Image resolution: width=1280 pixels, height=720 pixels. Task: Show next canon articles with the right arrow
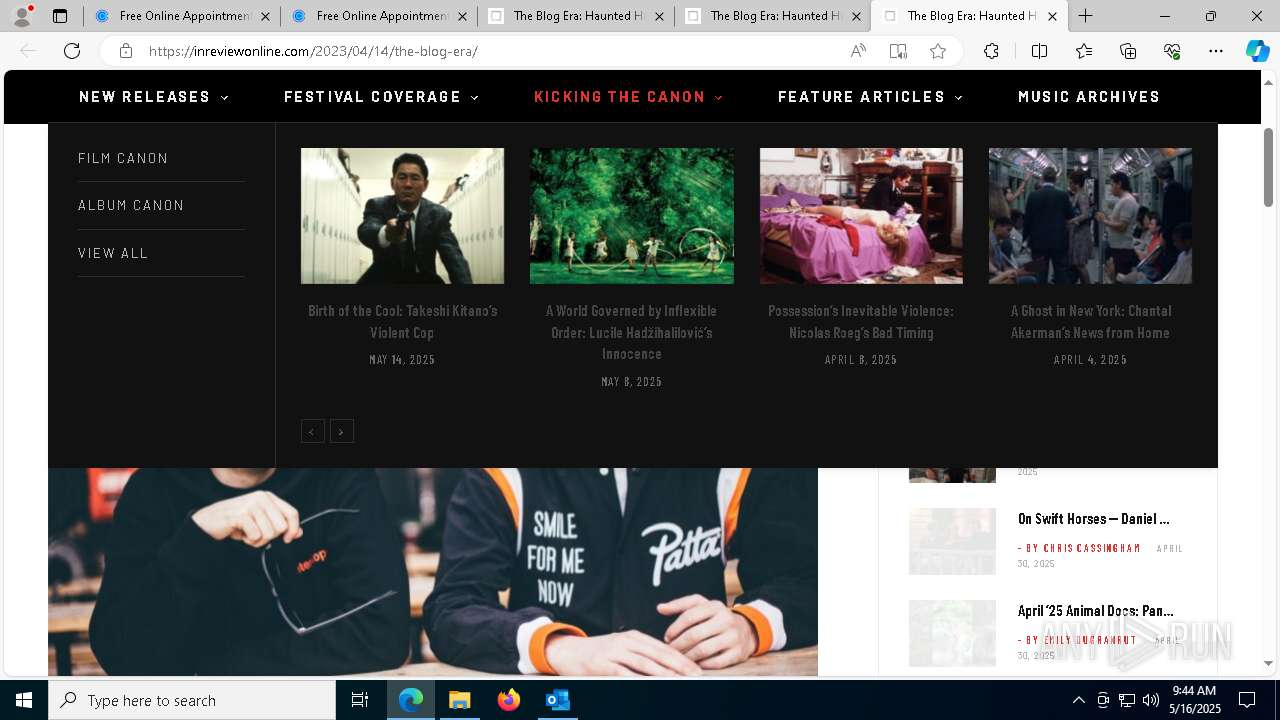pyautogui.click(x=342, y=431)
